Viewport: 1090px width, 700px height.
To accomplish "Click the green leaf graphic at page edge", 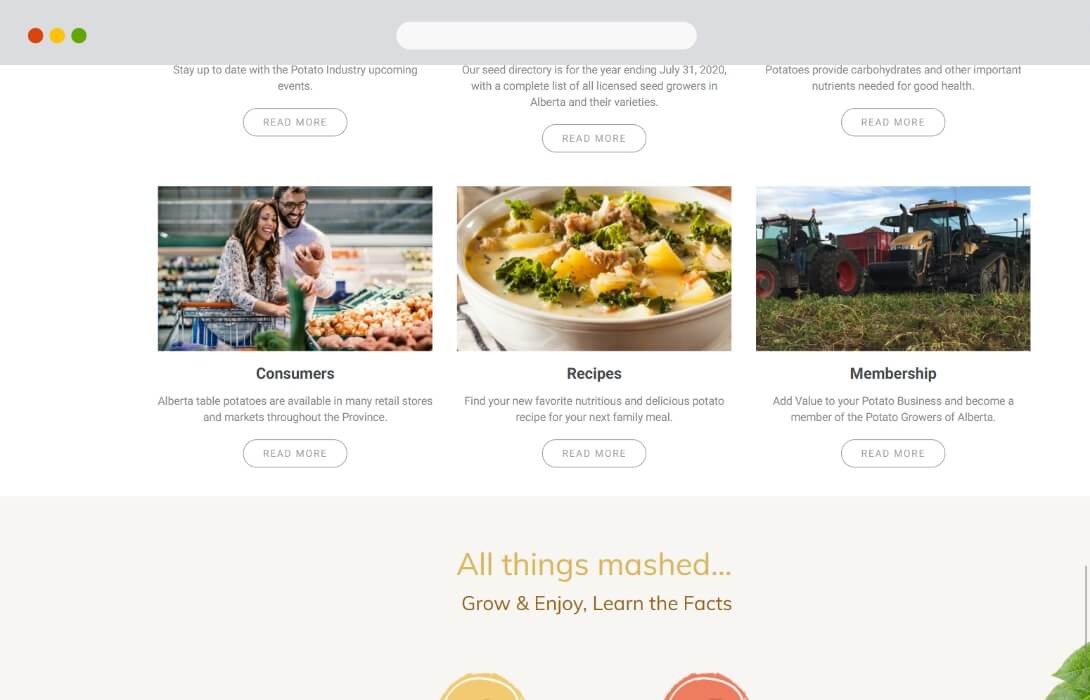I will pos(1071,673).
